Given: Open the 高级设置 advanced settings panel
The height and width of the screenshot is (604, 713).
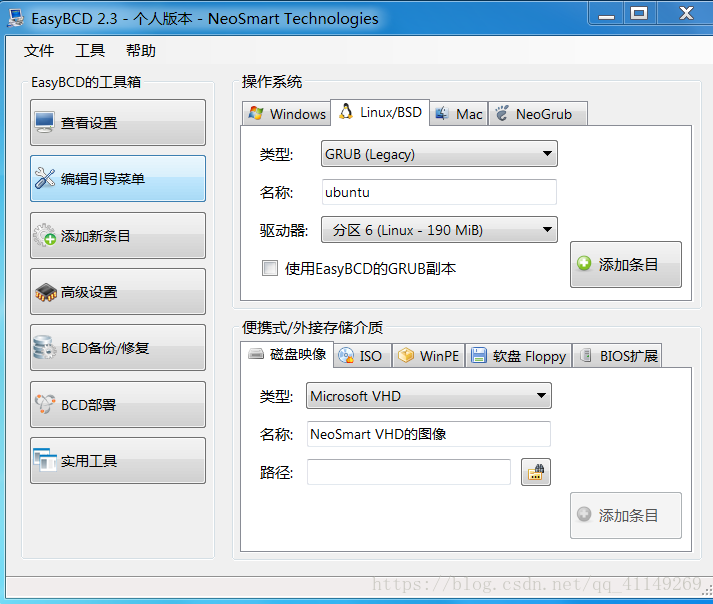Looking at the screenshot, I should coord(118,291).
